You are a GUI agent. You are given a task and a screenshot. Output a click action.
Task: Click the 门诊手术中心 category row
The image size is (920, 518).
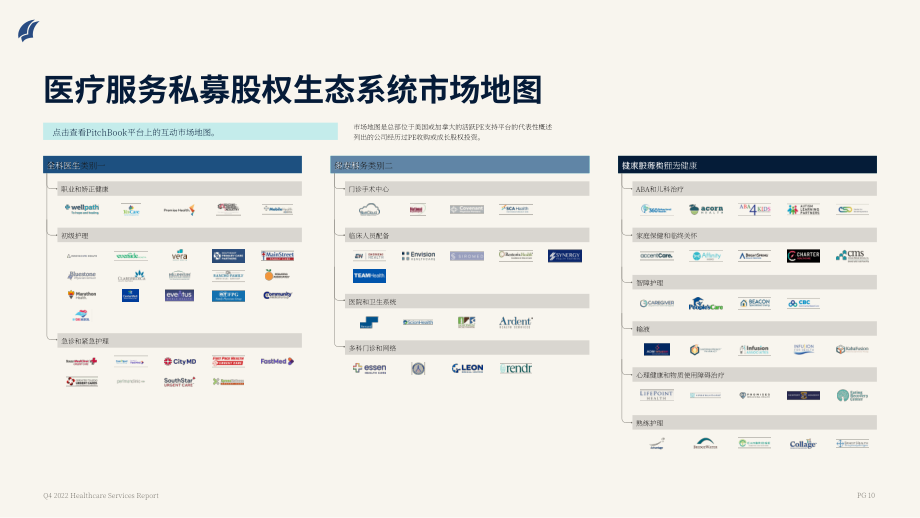click(468, 189)
